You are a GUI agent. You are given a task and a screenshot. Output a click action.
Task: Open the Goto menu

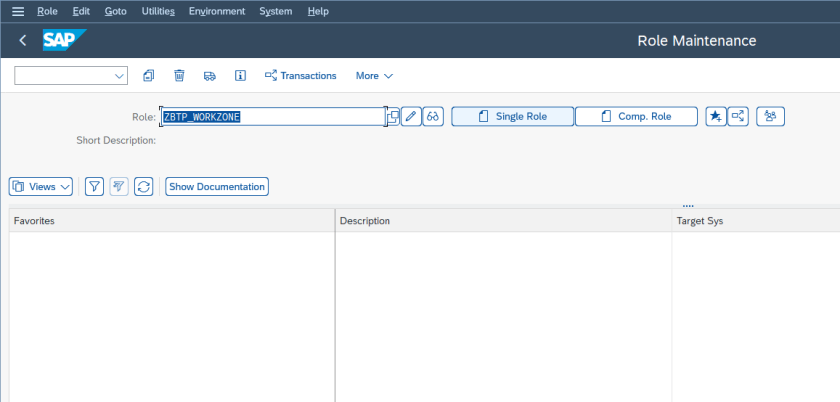point(116,11)
